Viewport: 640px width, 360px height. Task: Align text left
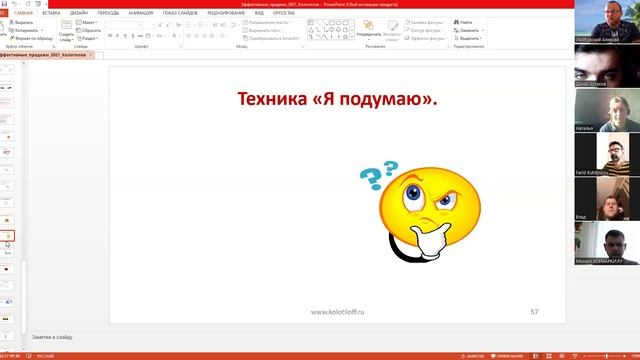[x=189, y=36]
